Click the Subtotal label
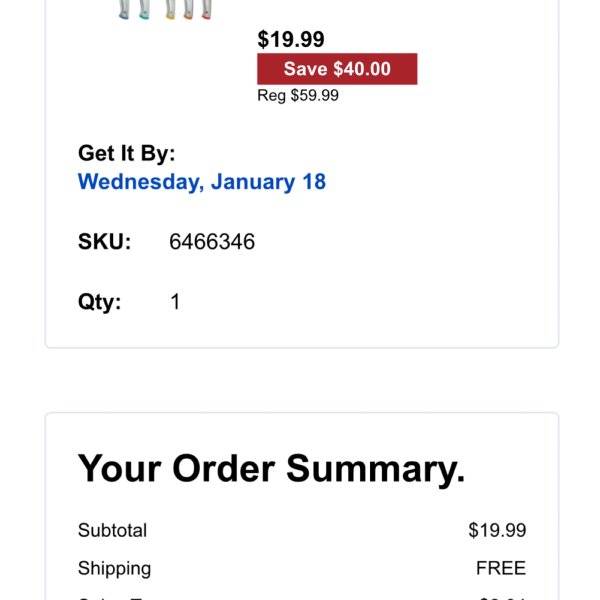600x600 pixels. (112, 530)
